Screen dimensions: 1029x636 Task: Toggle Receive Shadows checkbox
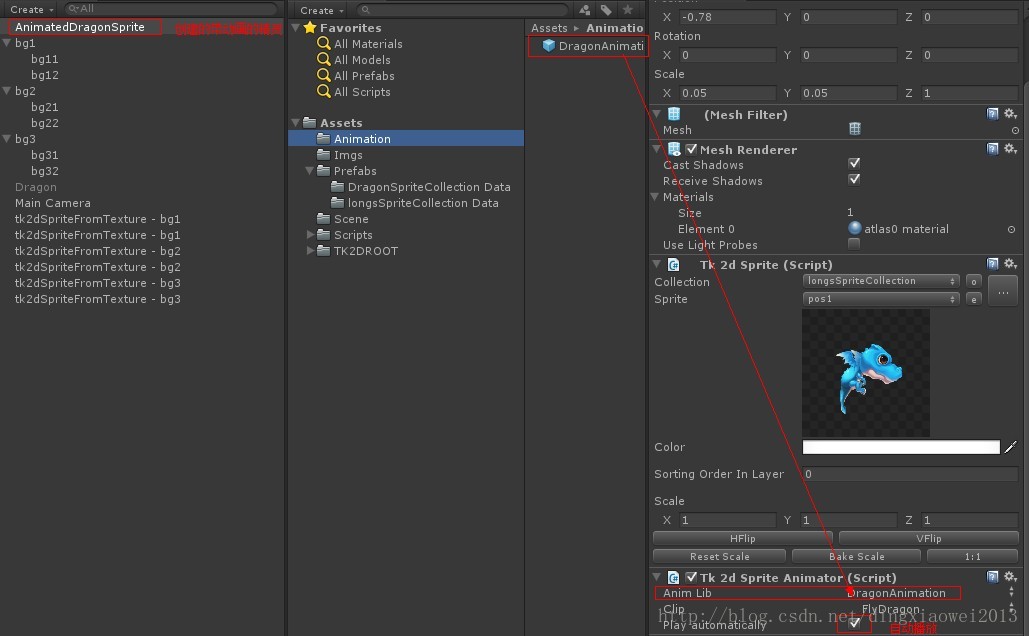tap(854, 179)
